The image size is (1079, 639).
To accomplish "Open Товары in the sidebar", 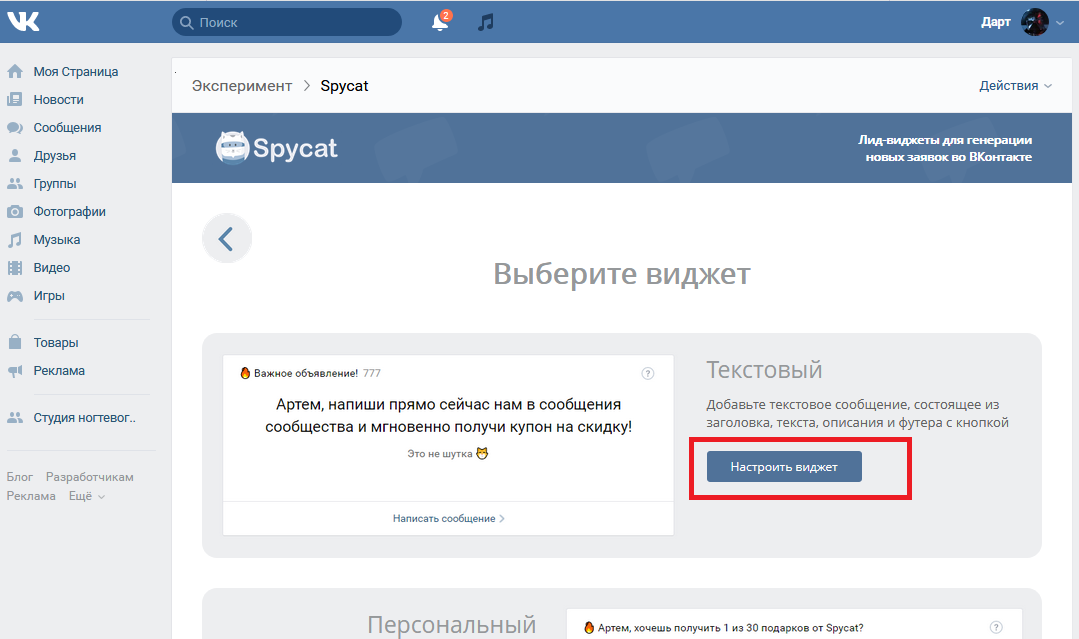I will coord(56,343).
